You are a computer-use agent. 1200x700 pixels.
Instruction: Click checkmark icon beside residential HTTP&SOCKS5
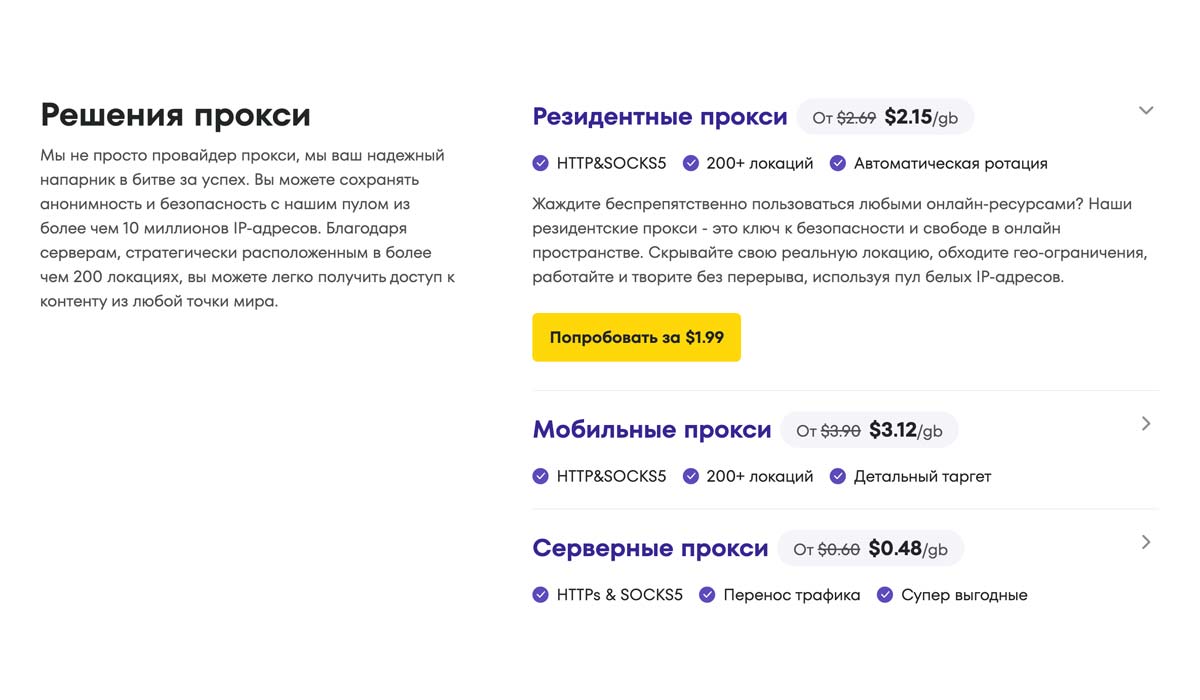tap(541, 163)
